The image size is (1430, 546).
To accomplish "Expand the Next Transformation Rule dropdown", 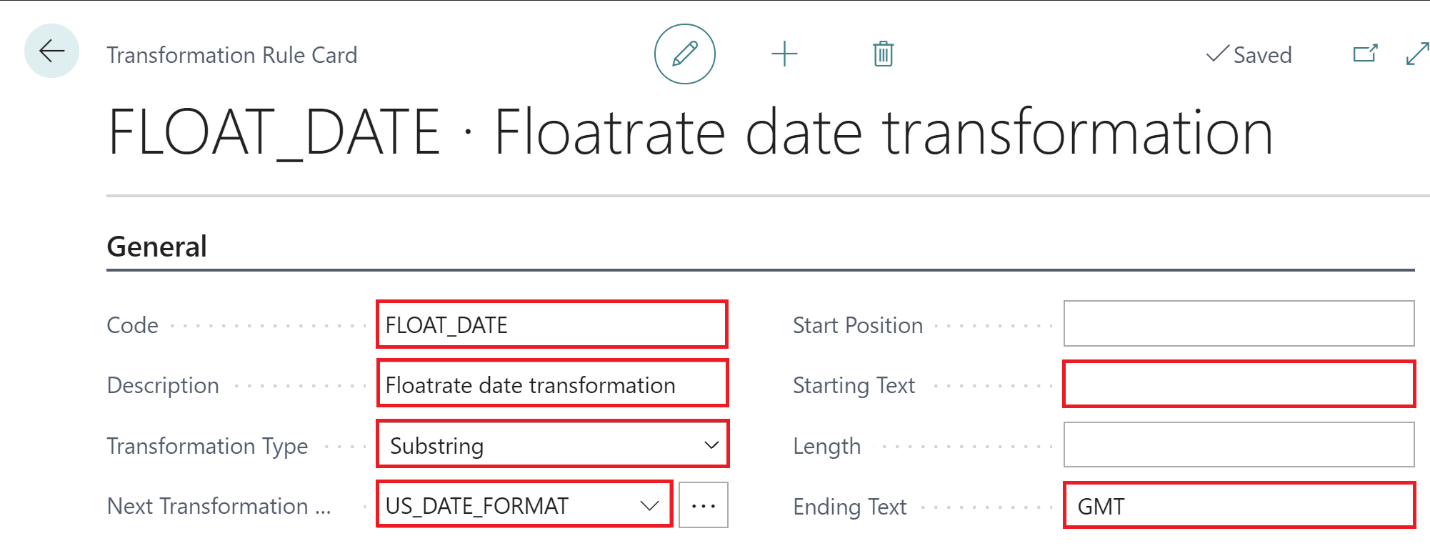I will pos(648,506).
